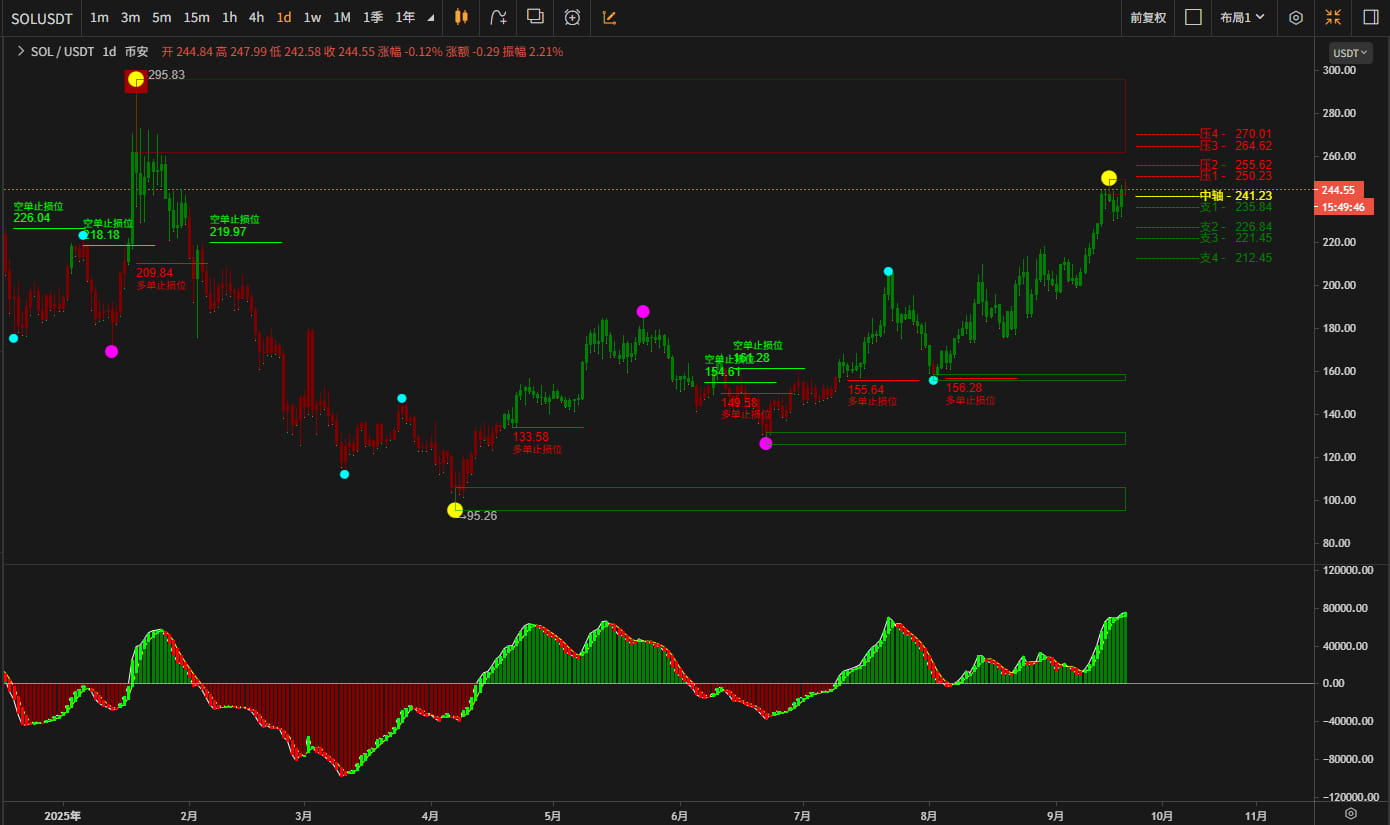Click the 压1 - 250.23 resistance label

coord(1236,176)
